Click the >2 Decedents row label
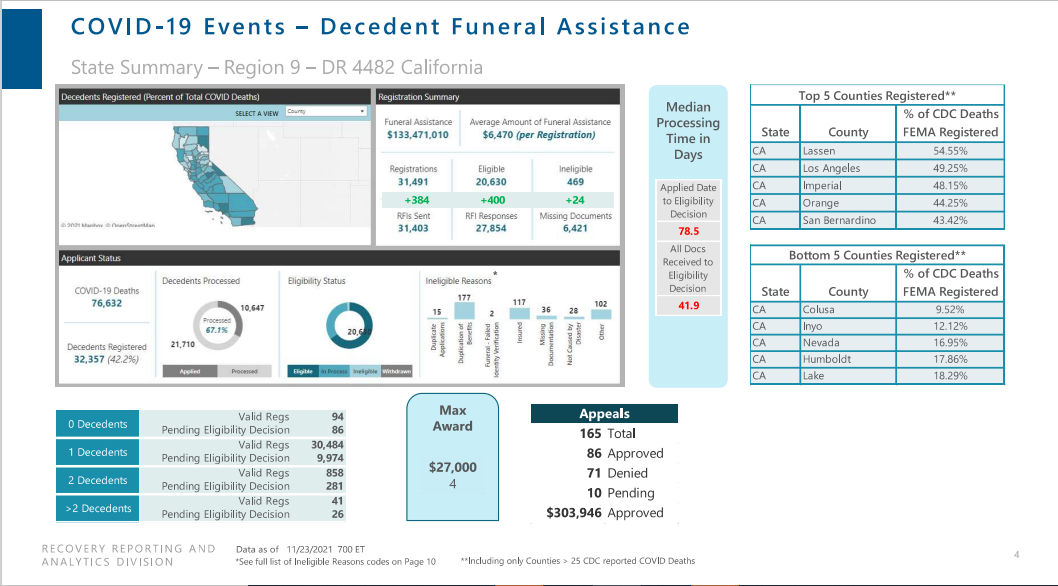This screenshot has width=1058, height=586. pos(97,508)
